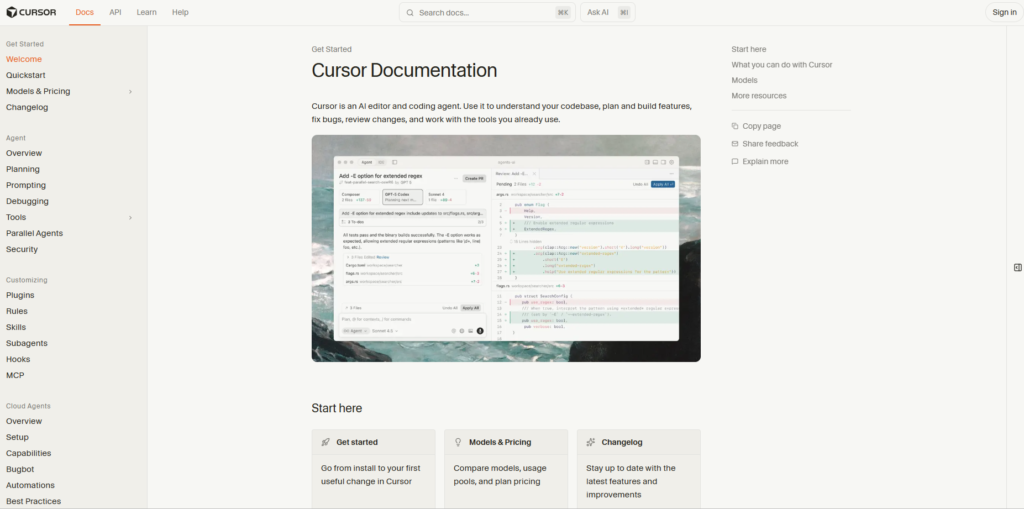Expand the Tools sidebar section chevron
Screen dimensions: 1024x509
tap(130, 218)
